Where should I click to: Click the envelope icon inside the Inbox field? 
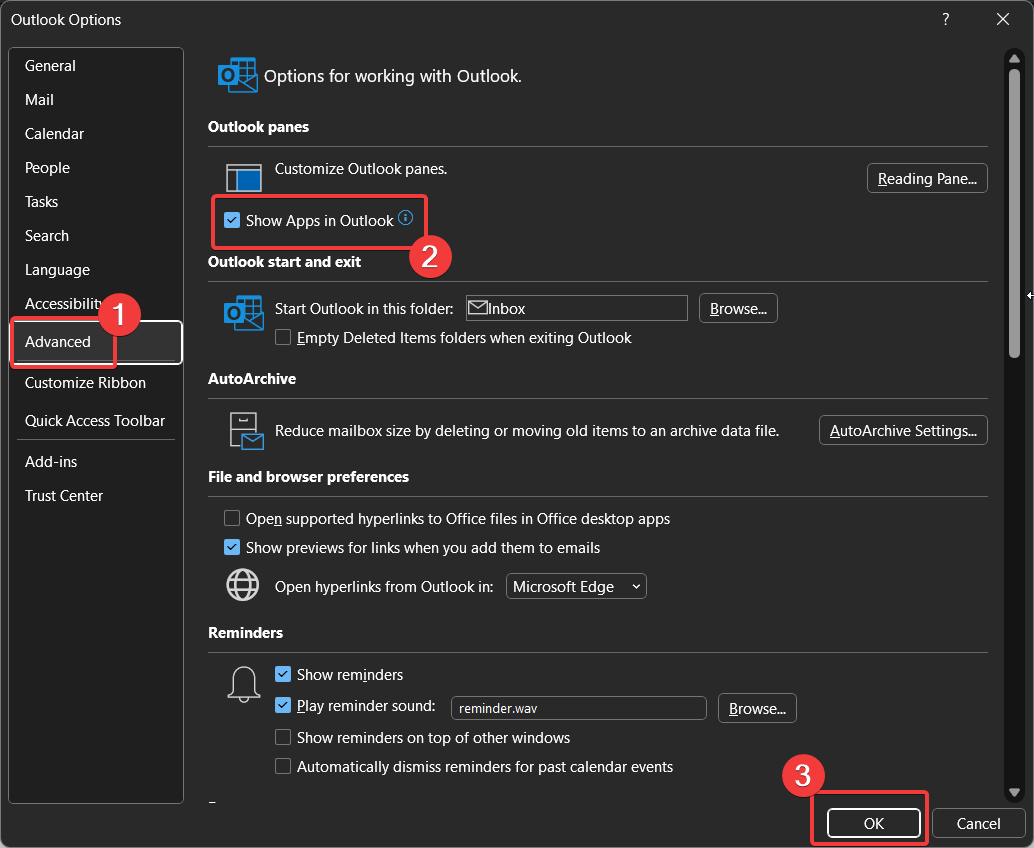click(480, 308)
